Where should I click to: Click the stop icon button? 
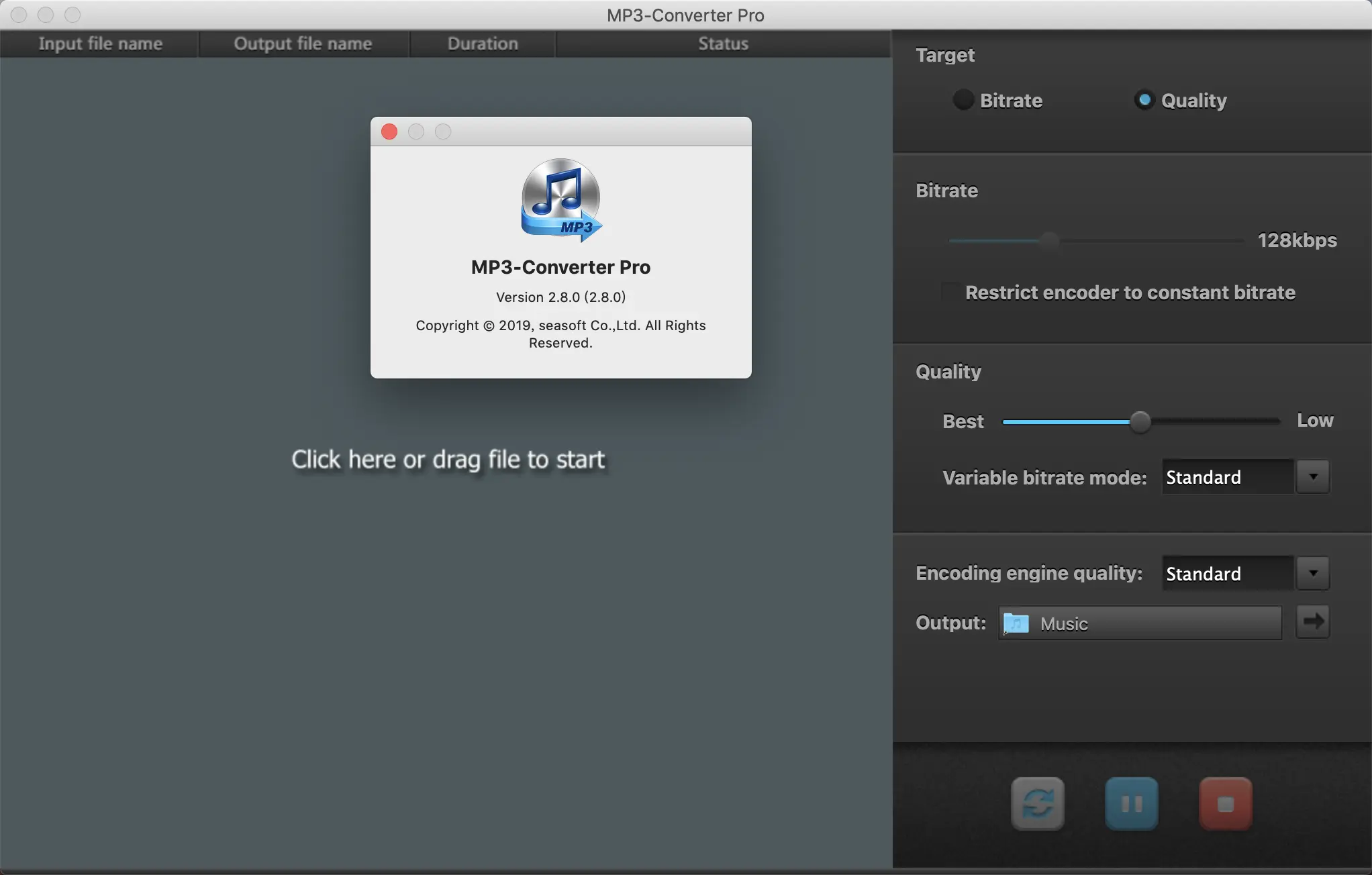click(1225, 803)
